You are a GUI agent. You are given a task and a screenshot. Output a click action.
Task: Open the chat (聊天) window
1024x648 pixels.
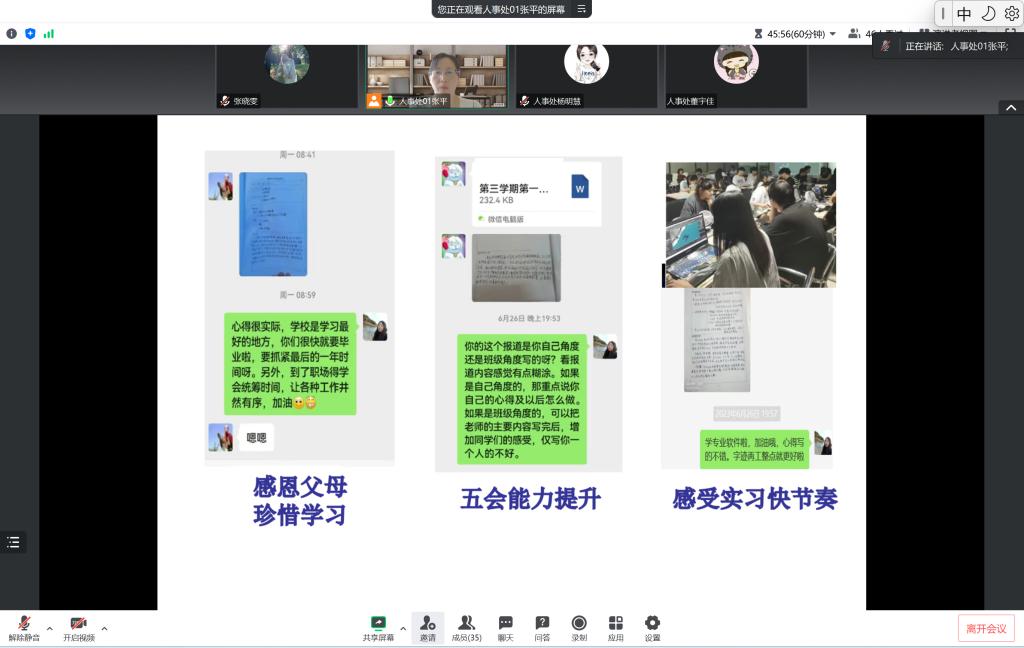506,627
